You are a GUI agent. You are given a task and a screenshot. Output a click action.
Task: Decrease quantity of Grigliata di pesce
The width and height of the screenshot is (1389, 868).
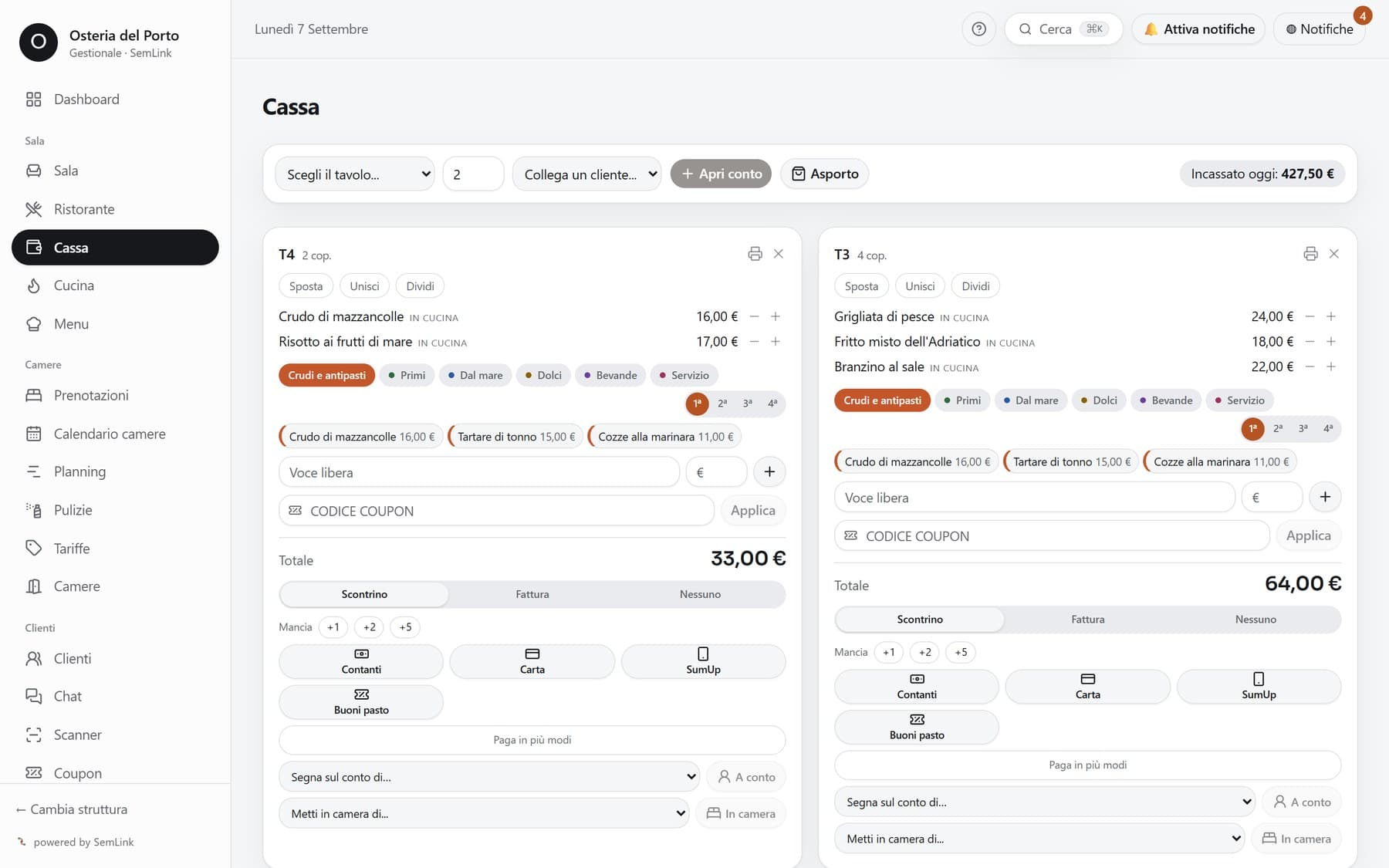pyautogui.click(x=1310, y=316)
